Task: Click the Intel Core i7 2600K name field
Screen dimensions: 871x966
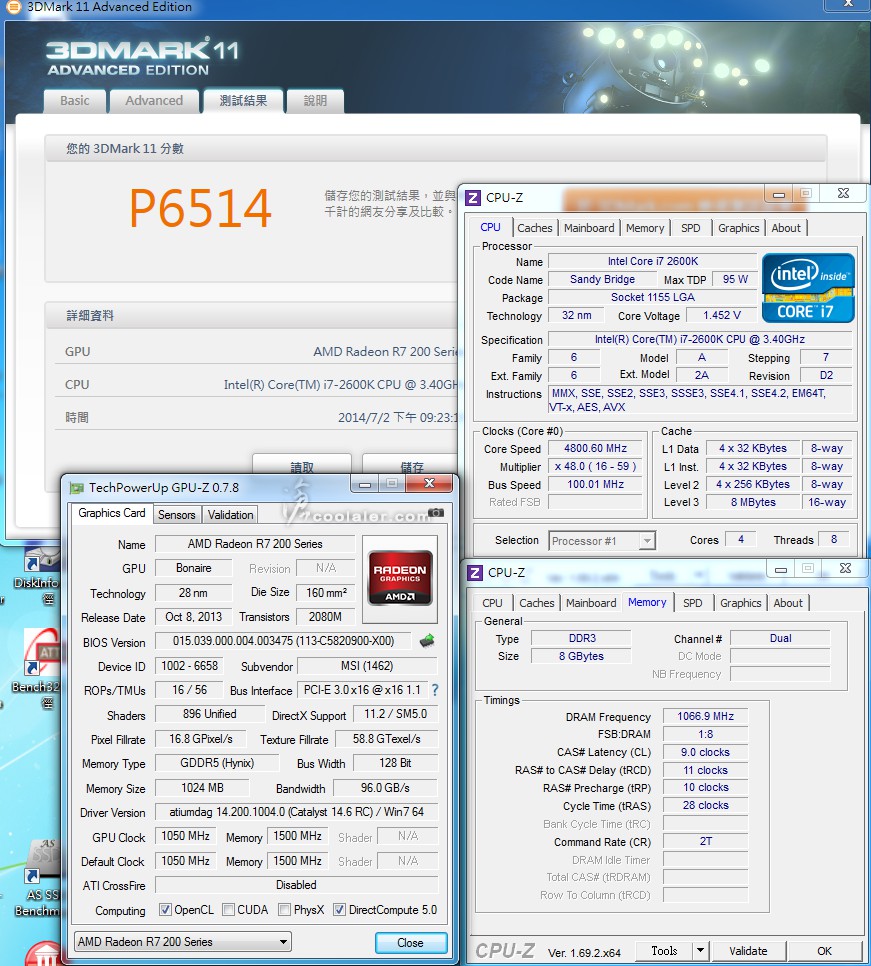Action: pyautogui.click(x=652, y=261)
